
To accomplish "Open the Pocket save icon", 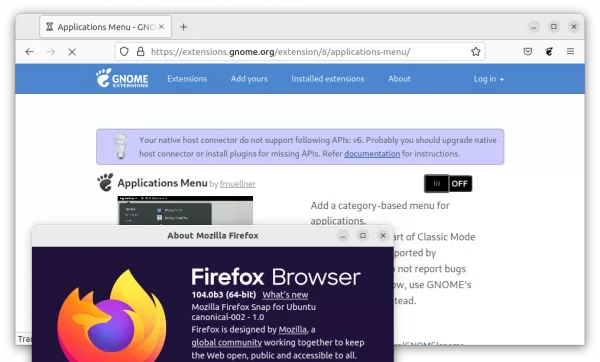I will pos(528,51).
